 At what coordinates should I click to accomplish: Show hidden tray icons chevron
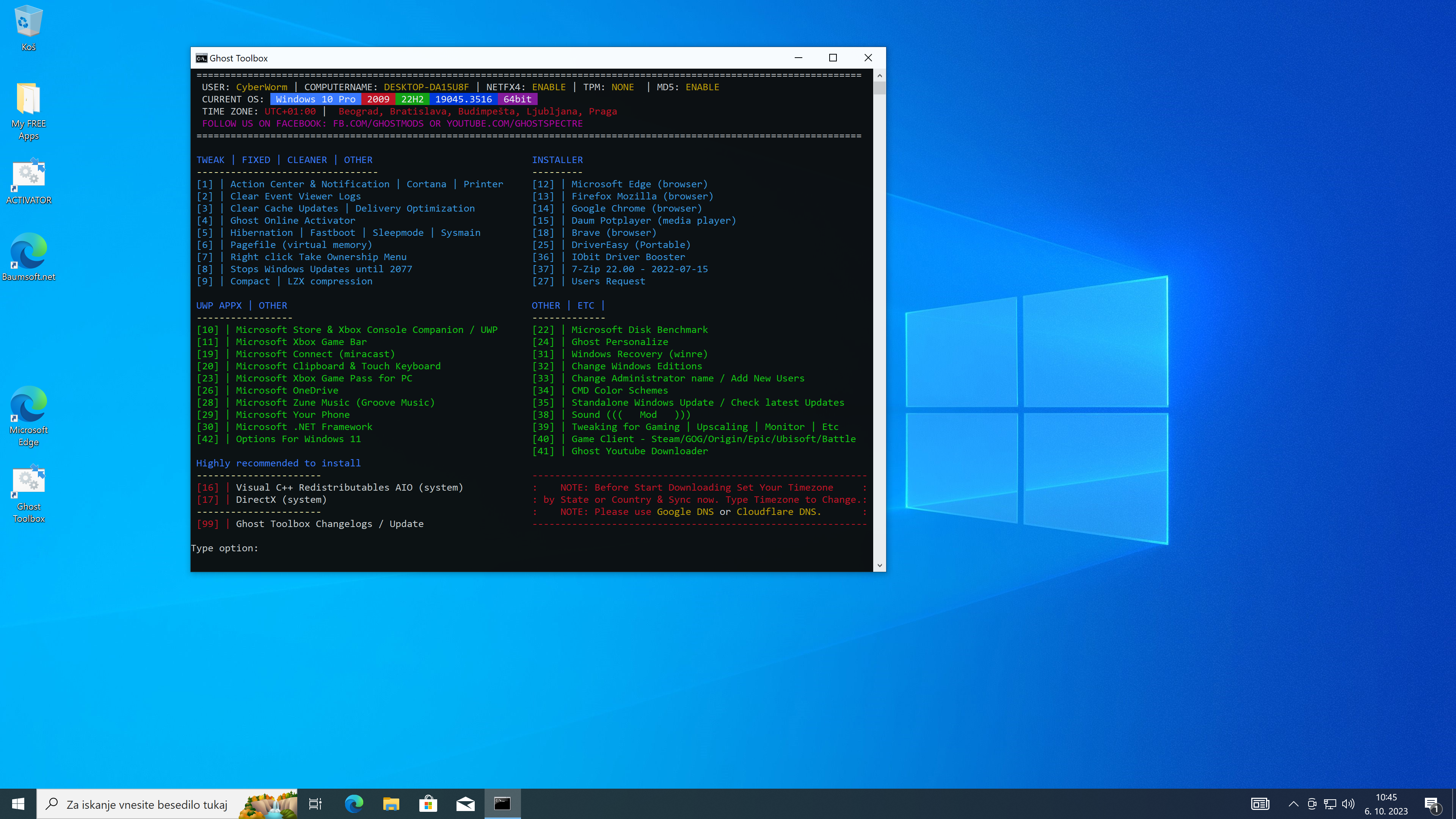coord(1293,804)
